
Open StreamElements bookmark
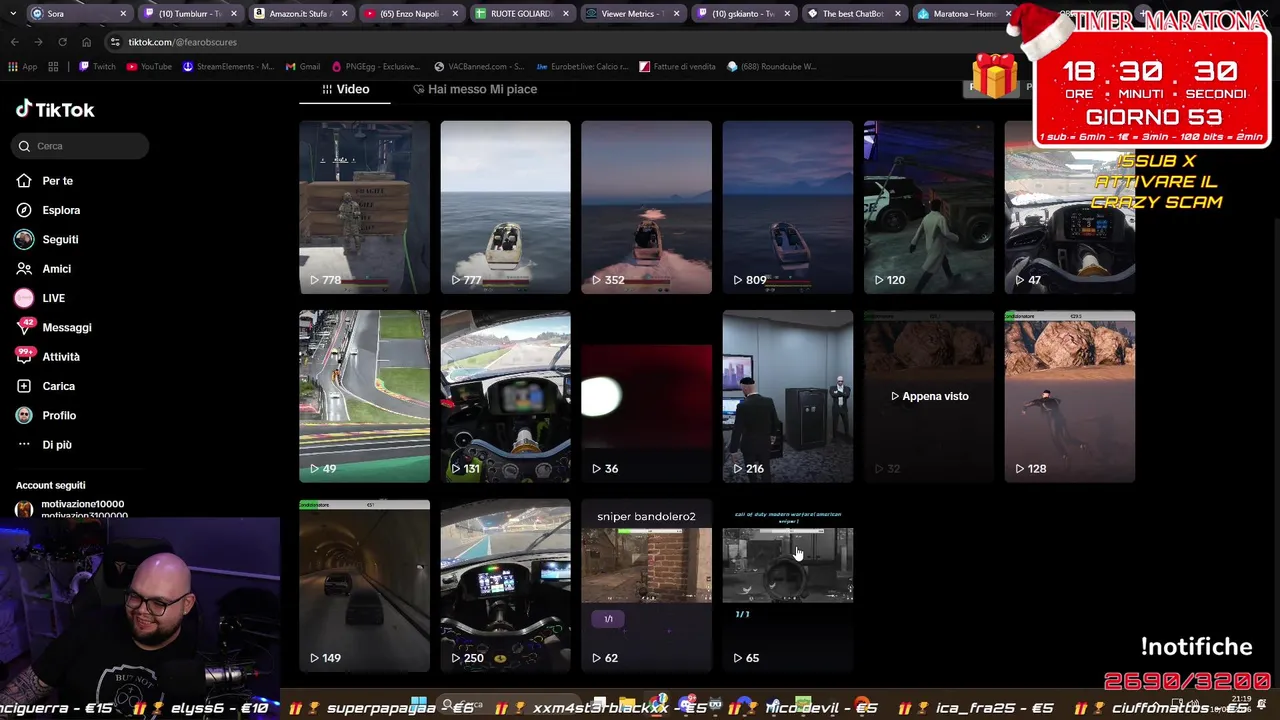[227, 67]
